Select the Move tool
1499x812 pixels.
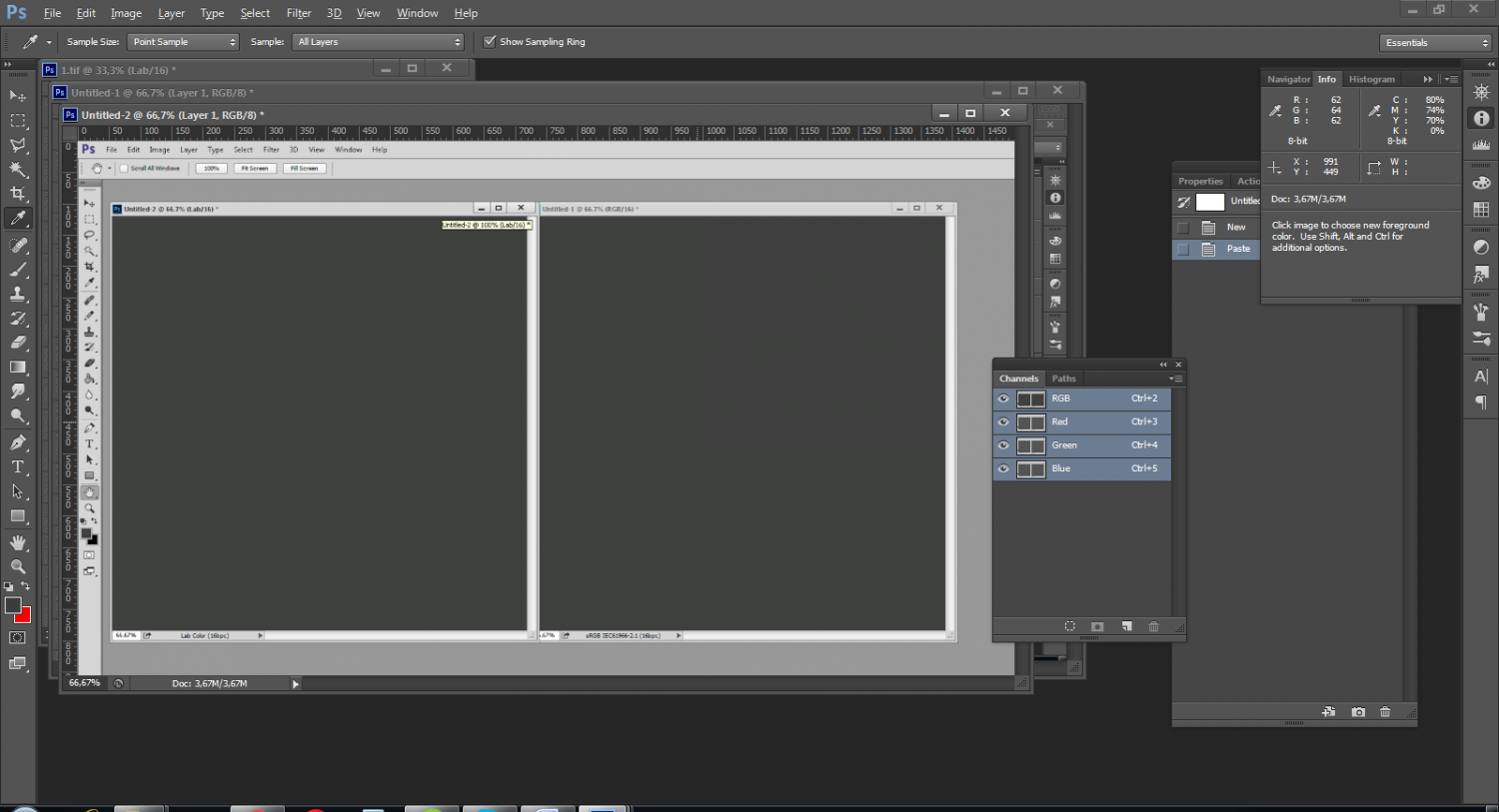pyautogui.click(x=18, y=96)
